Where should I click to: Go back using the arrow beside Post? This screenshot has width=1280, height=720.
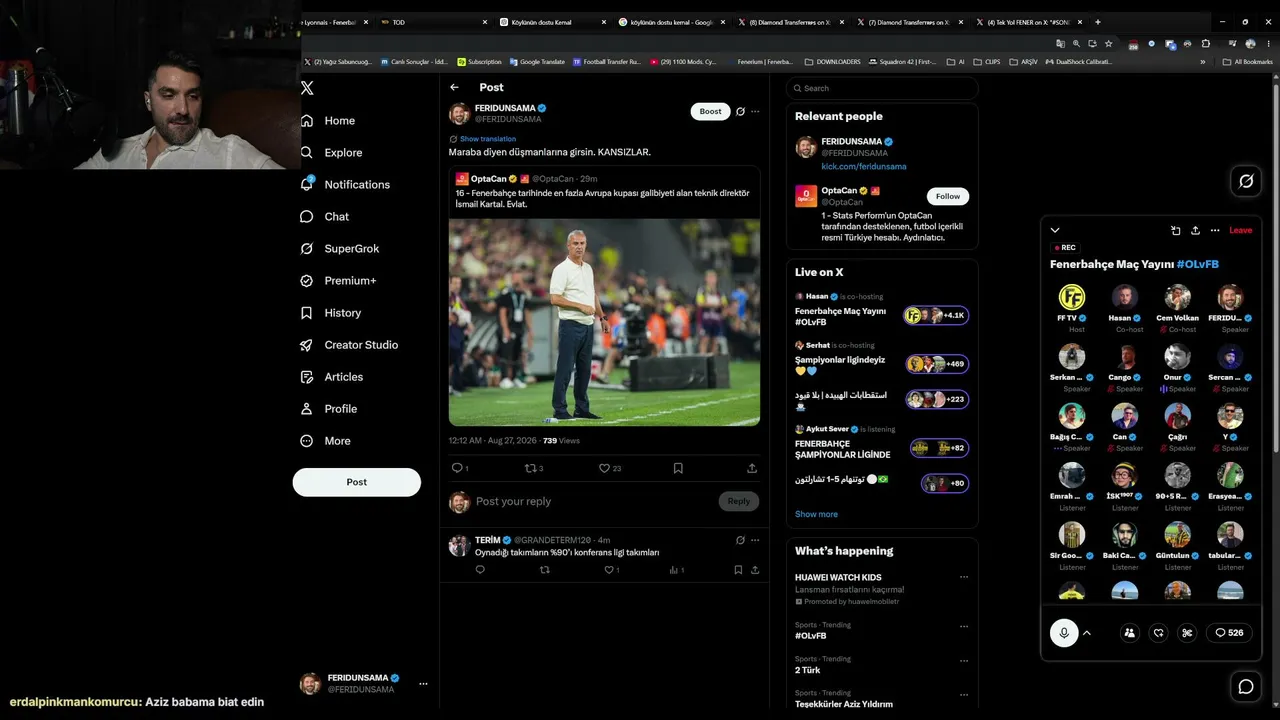pos(455,88)
